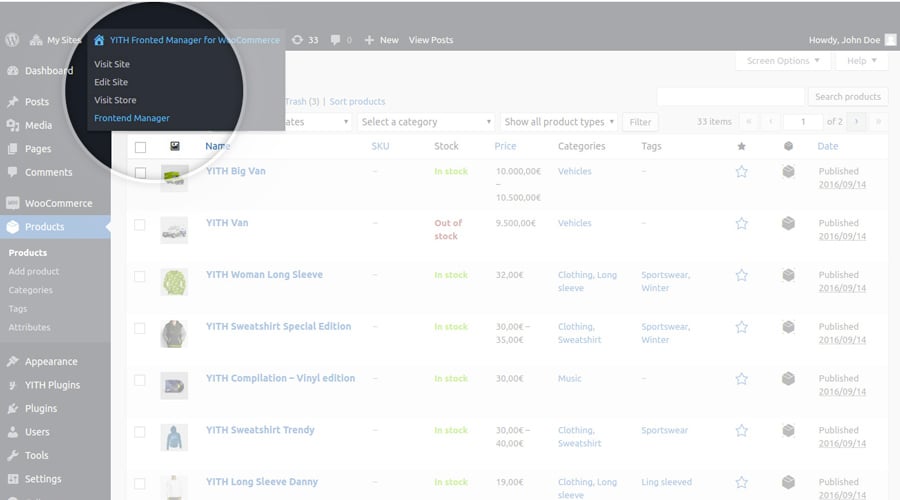
Task: Click the current page number field
Action: click(x=803, y=122)
